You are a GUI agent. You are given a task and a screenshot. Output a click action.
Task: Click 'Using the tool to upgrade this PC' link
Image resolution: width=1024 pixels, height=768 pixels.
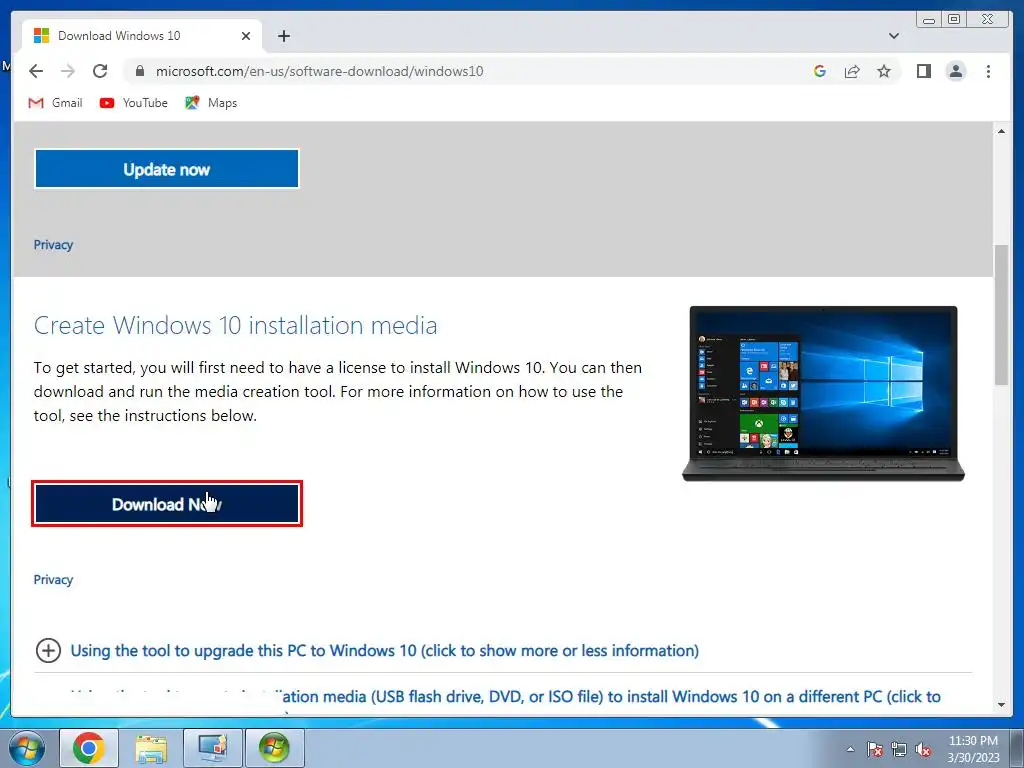[385, 650]
